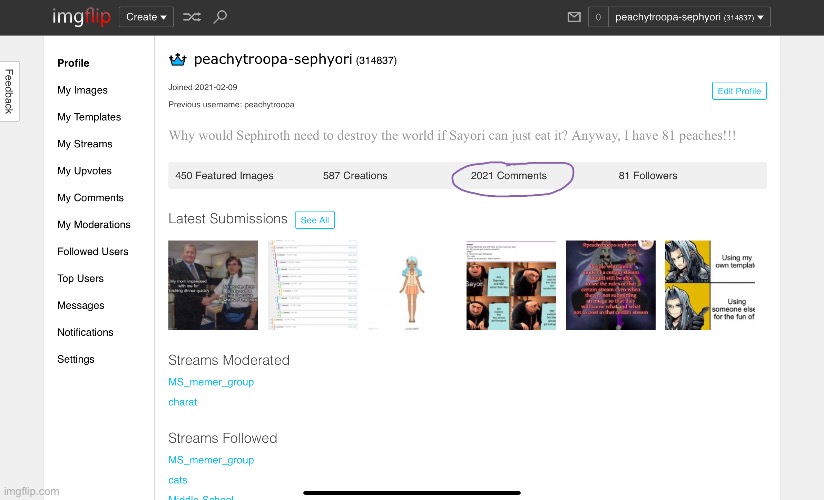Open peachytroopa-sephyori account dropdown
The image size is (824, 500).
[690, 17]
